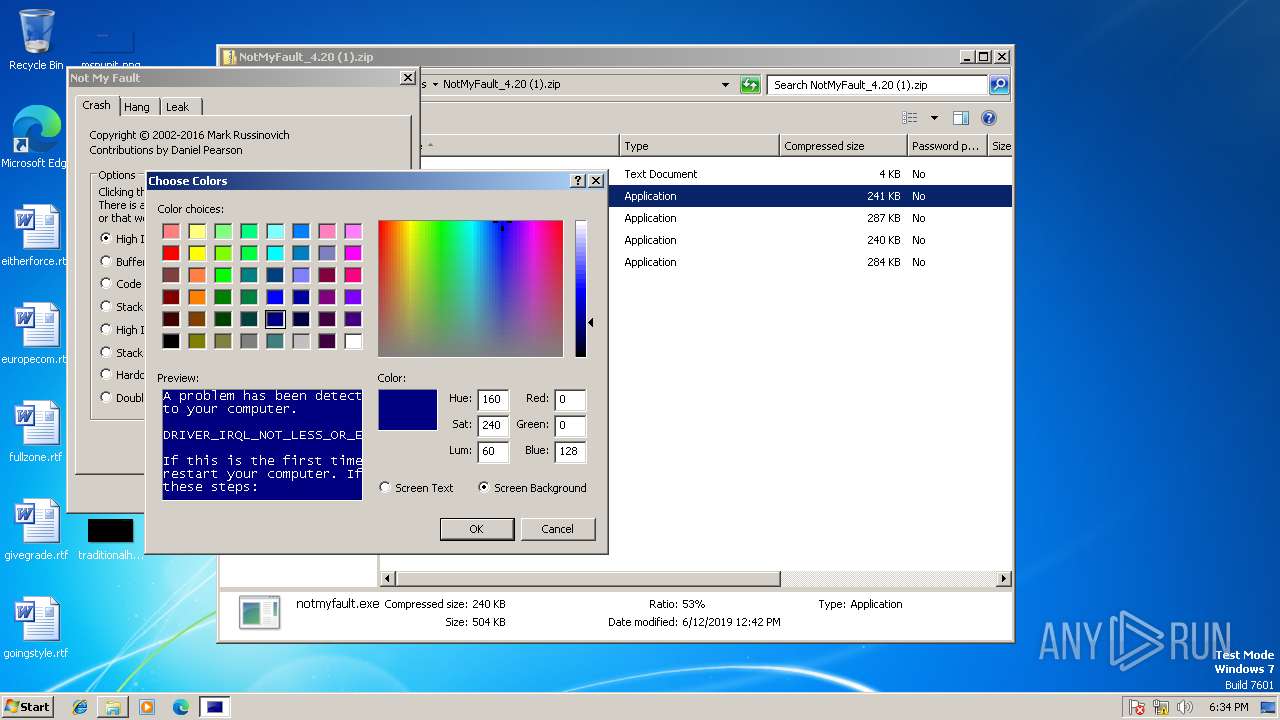
Task: Click the change view icon in Explorer toolbar
Action: click(909, 118)
